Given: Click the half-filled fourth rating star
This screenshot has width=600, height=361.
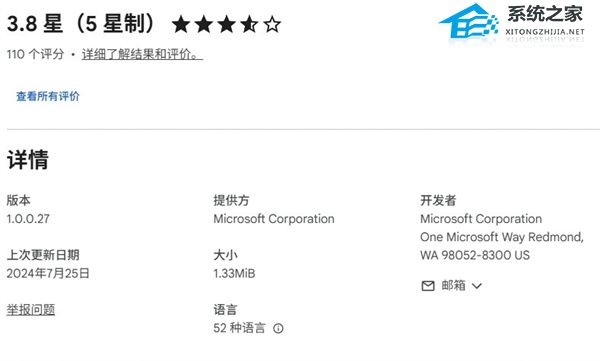Looking at the screenshot, I should point(249,25).
